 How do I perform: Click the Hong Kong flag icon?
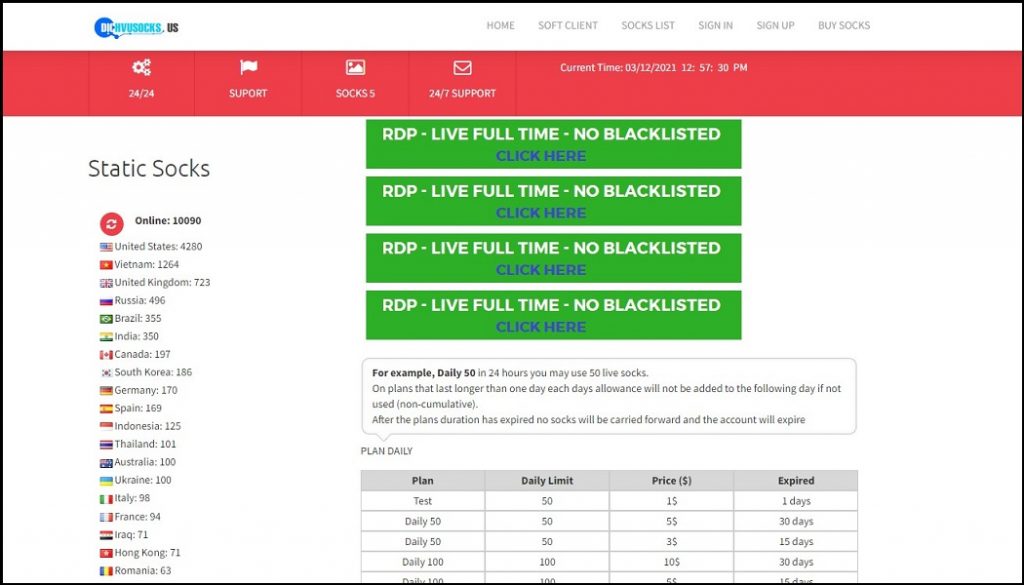coord(106,552)
